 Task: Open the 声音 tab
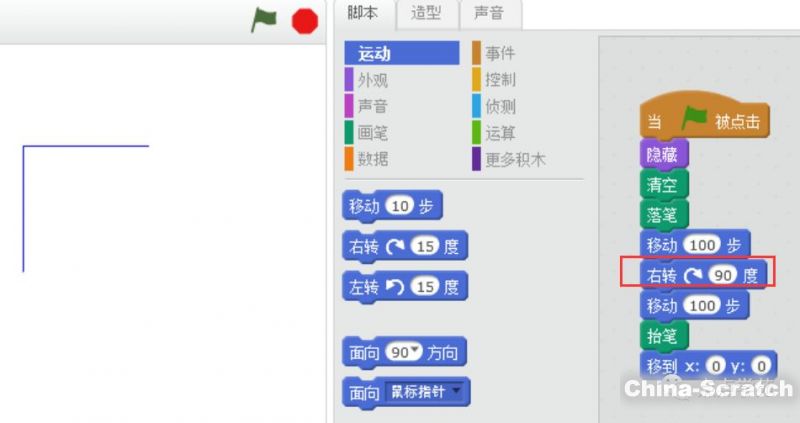point(488,13)
